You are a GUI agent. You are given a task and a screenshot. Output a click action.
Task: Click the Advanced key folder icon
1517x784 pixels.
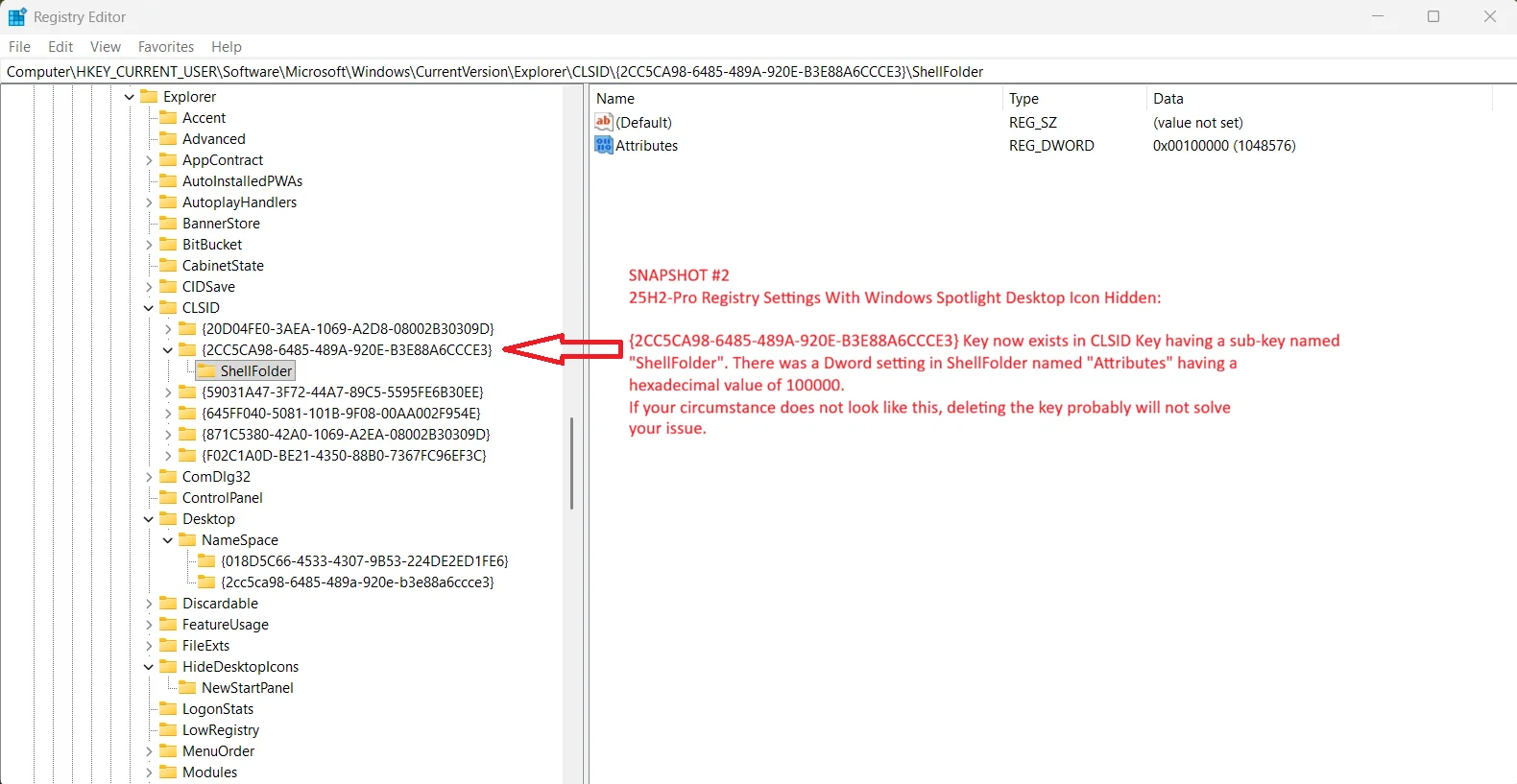pyautogui.click(x=168, y=138)
